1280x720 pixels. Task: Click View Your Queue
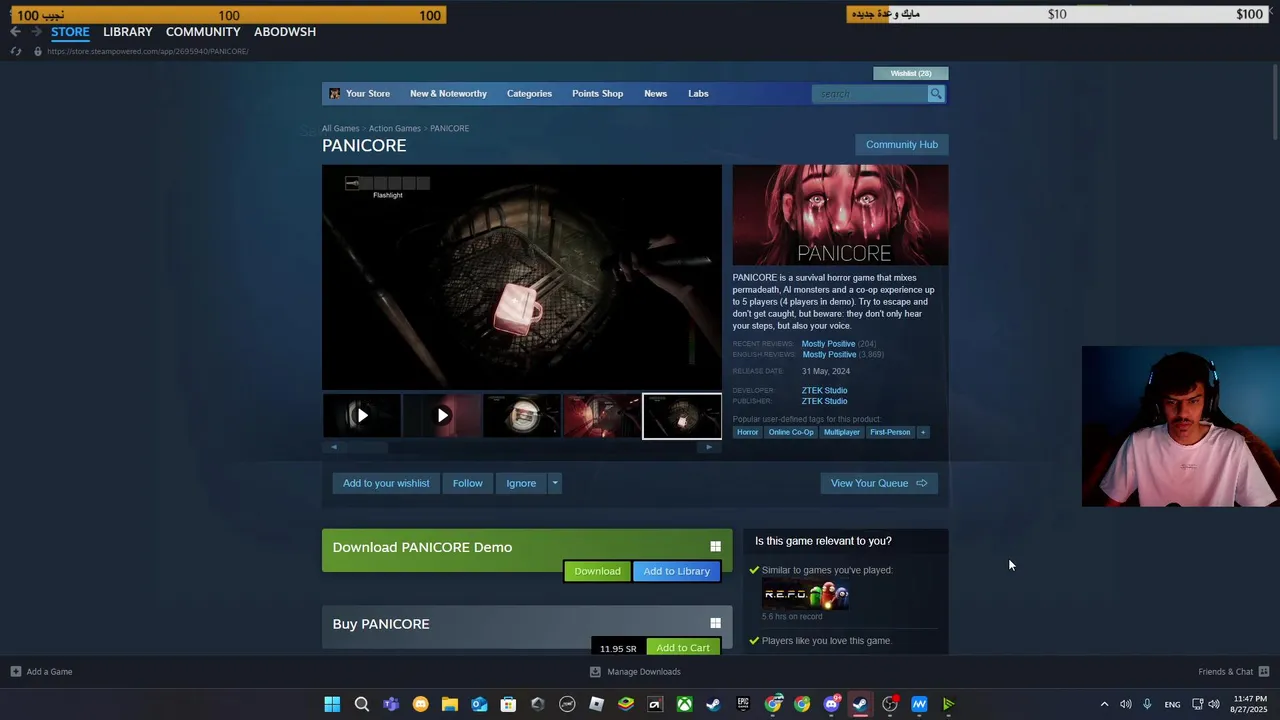click(879, 483)
